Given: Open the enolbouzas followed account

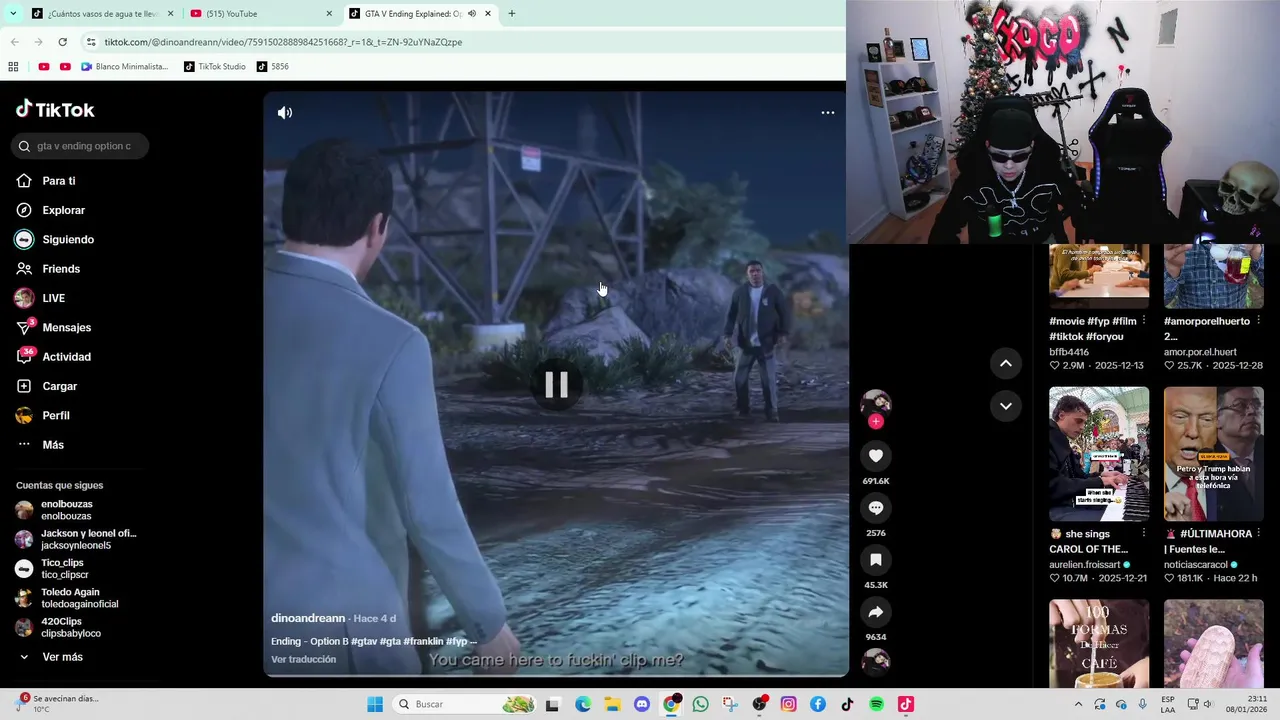Looking at the screenshot, I should click(x=66, y=510).
